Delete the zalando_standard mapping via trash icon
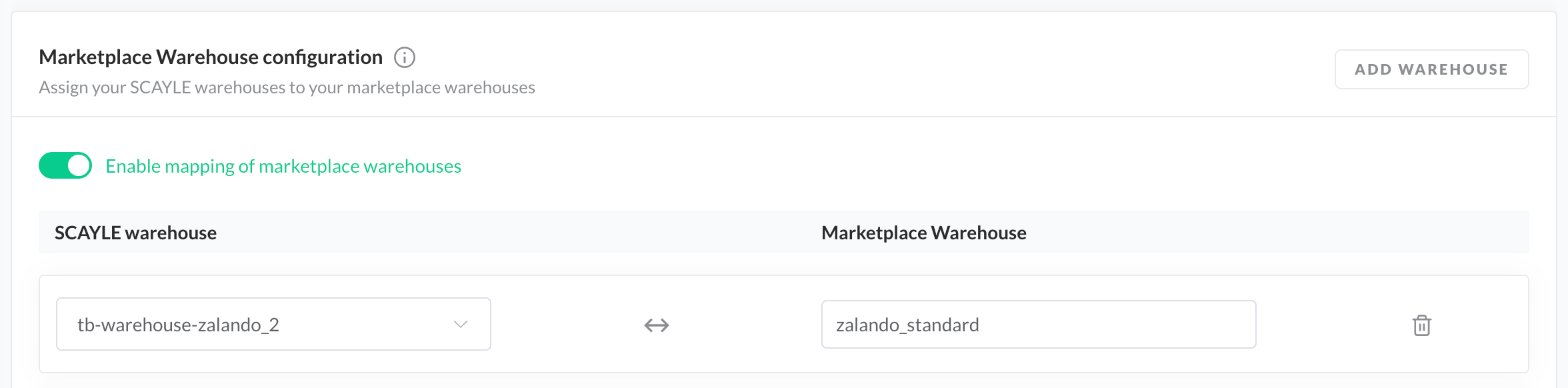 [1421, 325]
